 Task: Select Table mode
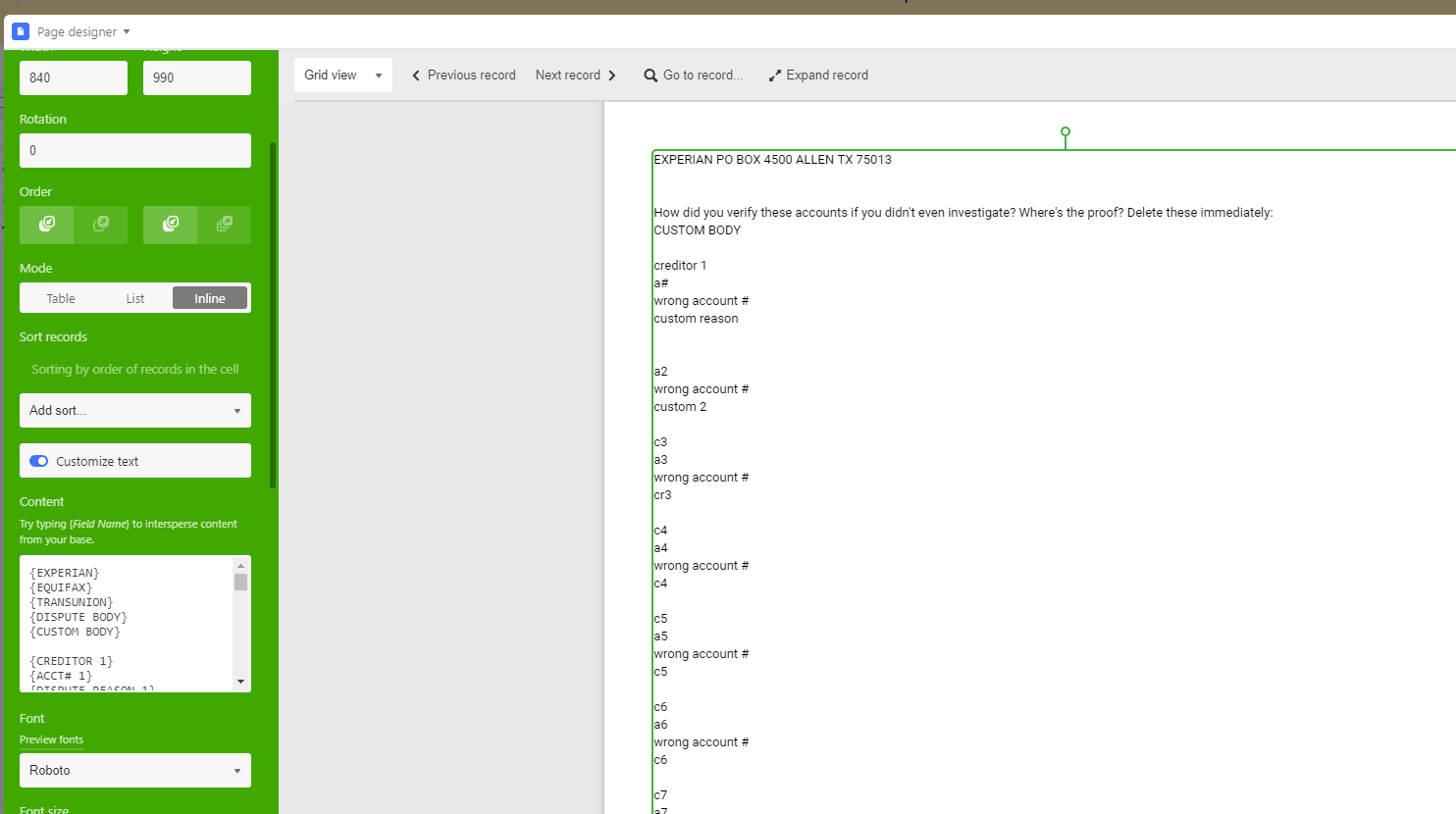61,298
